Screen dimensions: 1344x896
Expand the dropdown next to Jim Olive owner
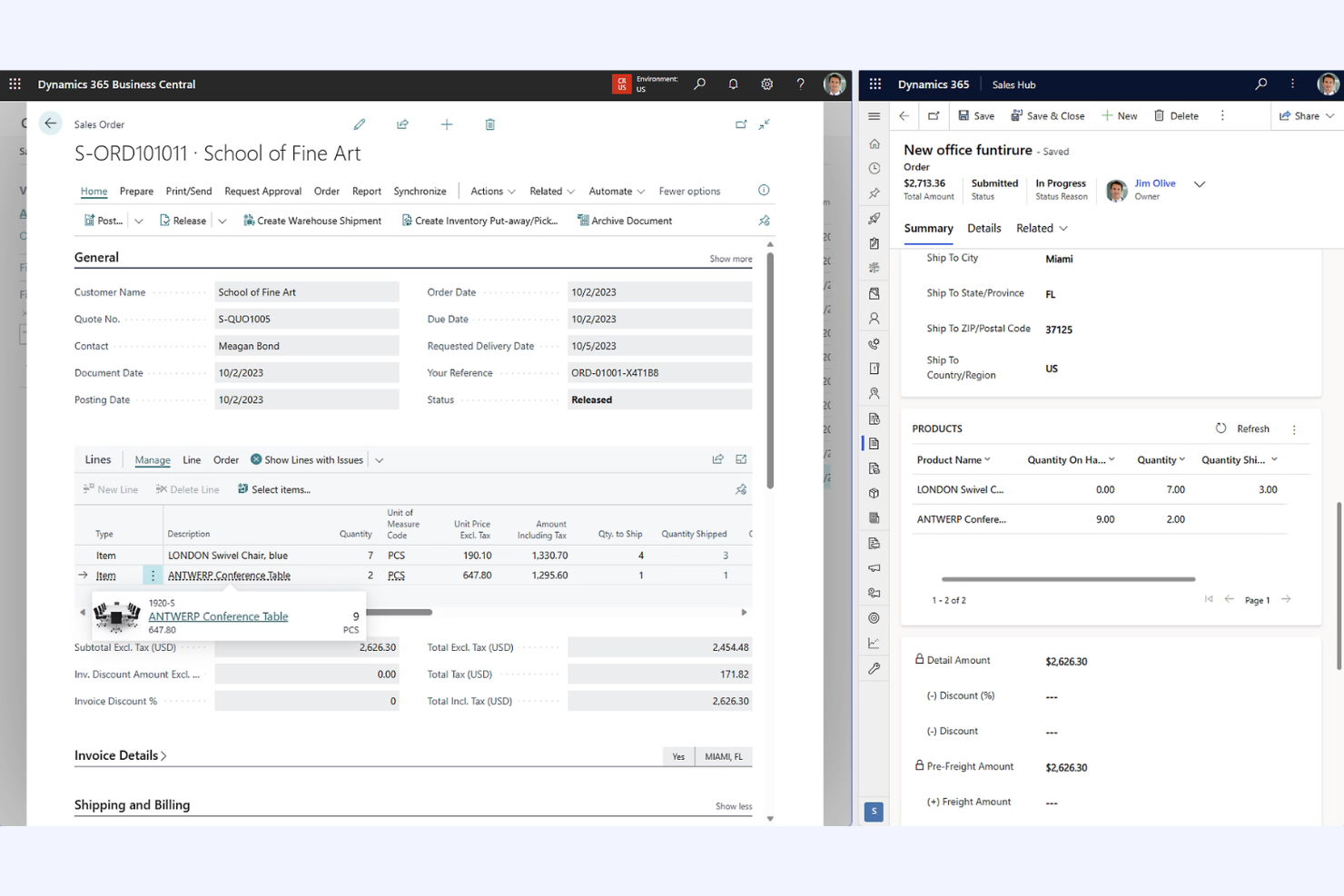(x=1199, y=183)
